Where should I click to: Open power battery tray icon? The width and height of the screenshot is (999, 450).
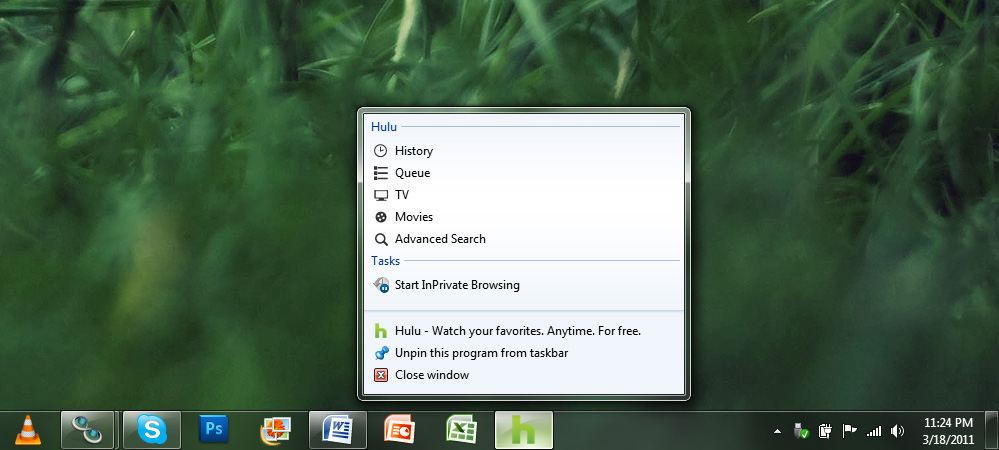(826, 432)
